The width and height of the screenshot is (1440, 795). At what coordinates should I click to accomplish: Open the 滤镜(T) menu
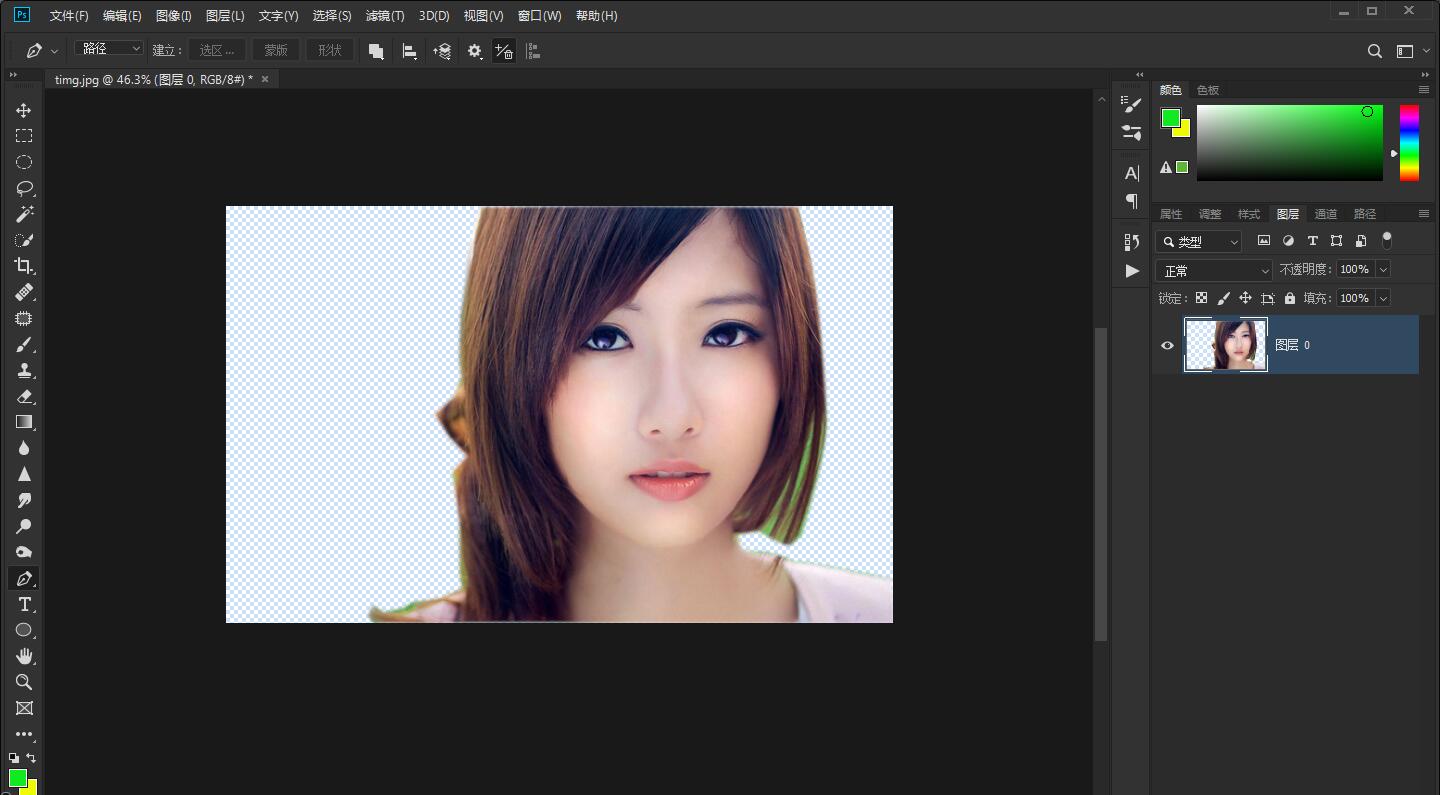(385, 16)
